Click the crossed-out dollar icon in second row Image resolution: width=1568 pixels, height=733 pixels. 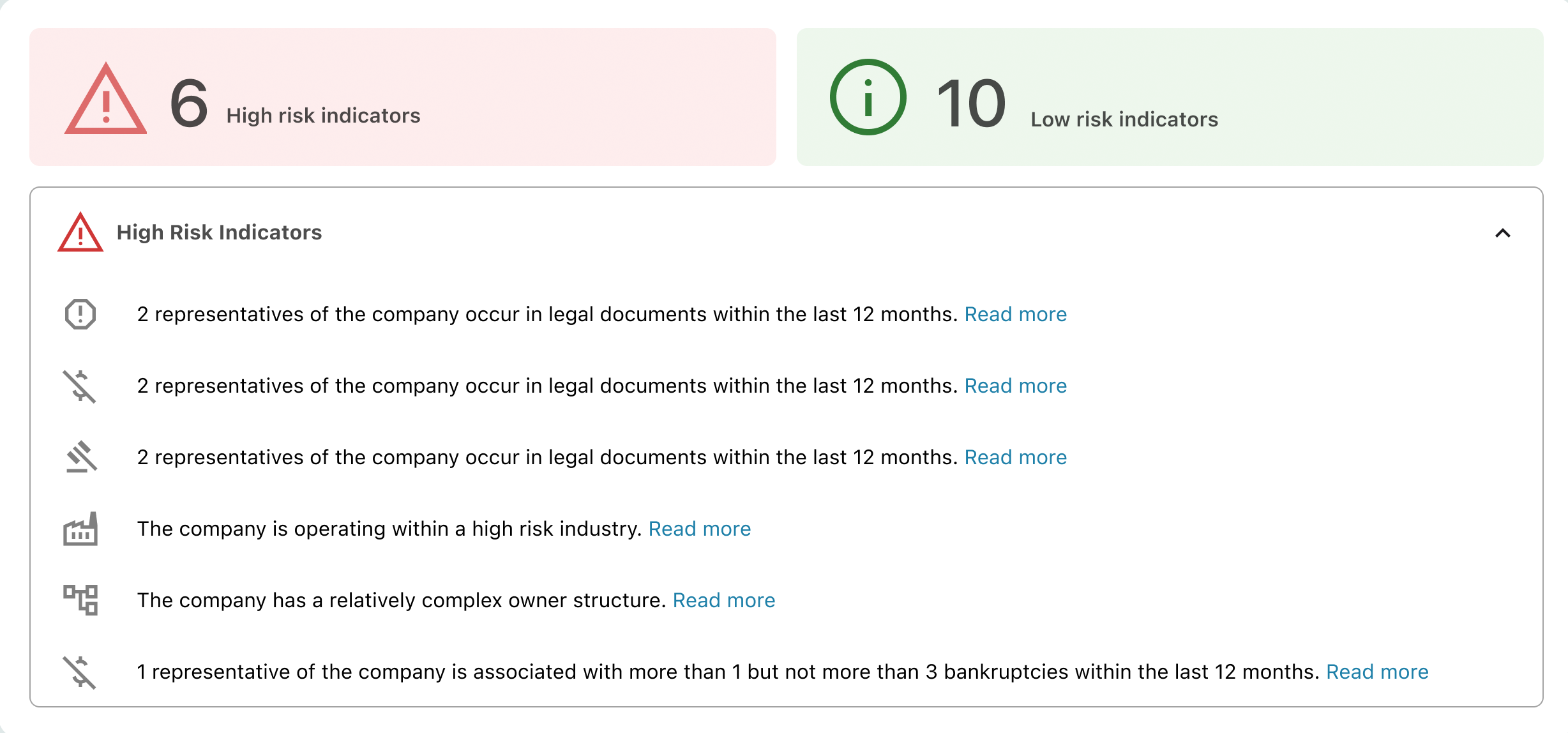[x=80, y=386]
